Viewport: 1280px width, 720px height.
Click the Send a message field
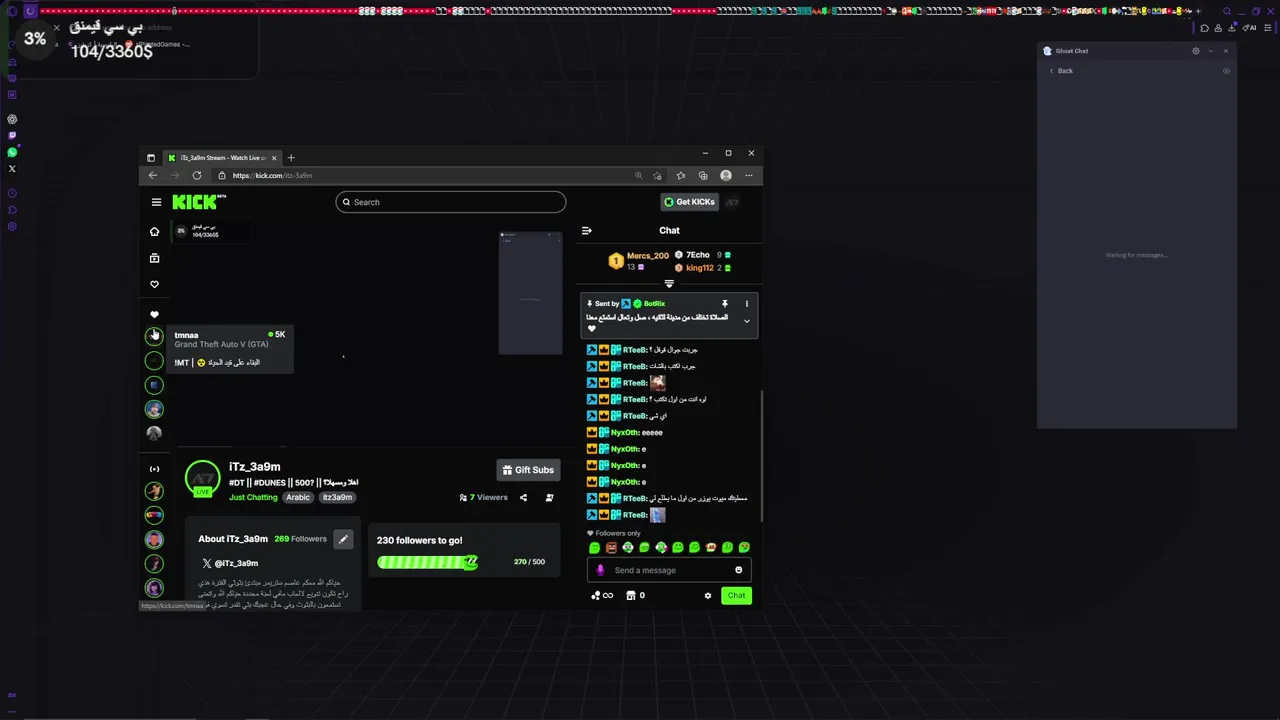[x=669, y=570]
